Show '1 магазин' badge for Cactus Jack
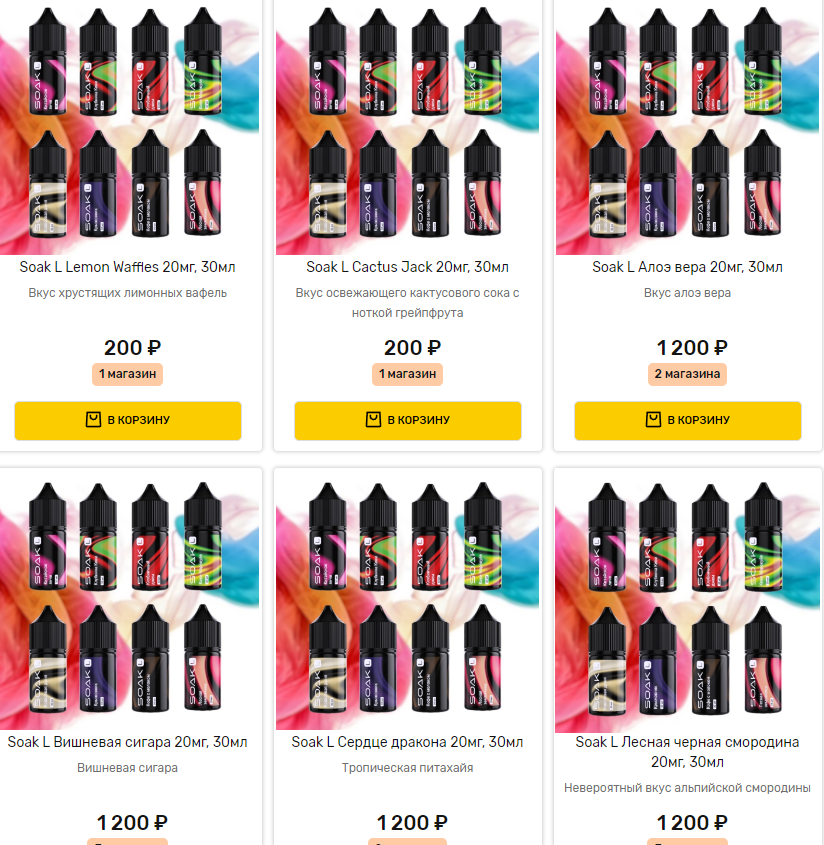The image size is (824, 845). pos(407,374)
